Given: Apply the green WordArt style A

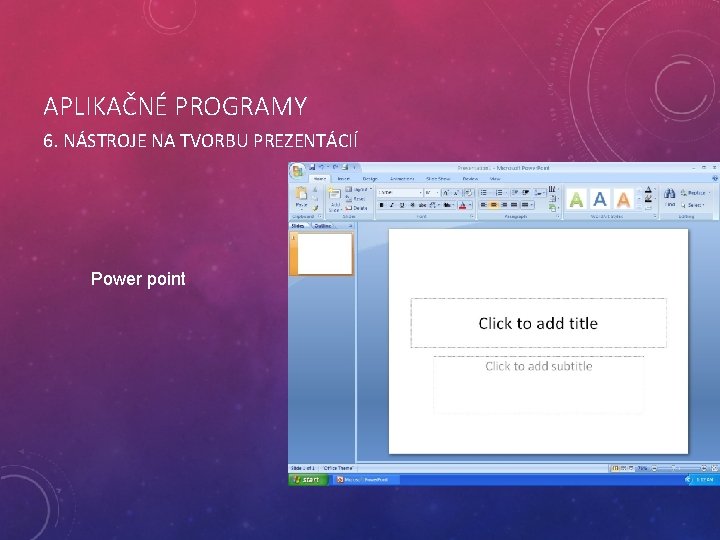Looking at the screenshot, I should pyautogui.click(x=576, y=199).
